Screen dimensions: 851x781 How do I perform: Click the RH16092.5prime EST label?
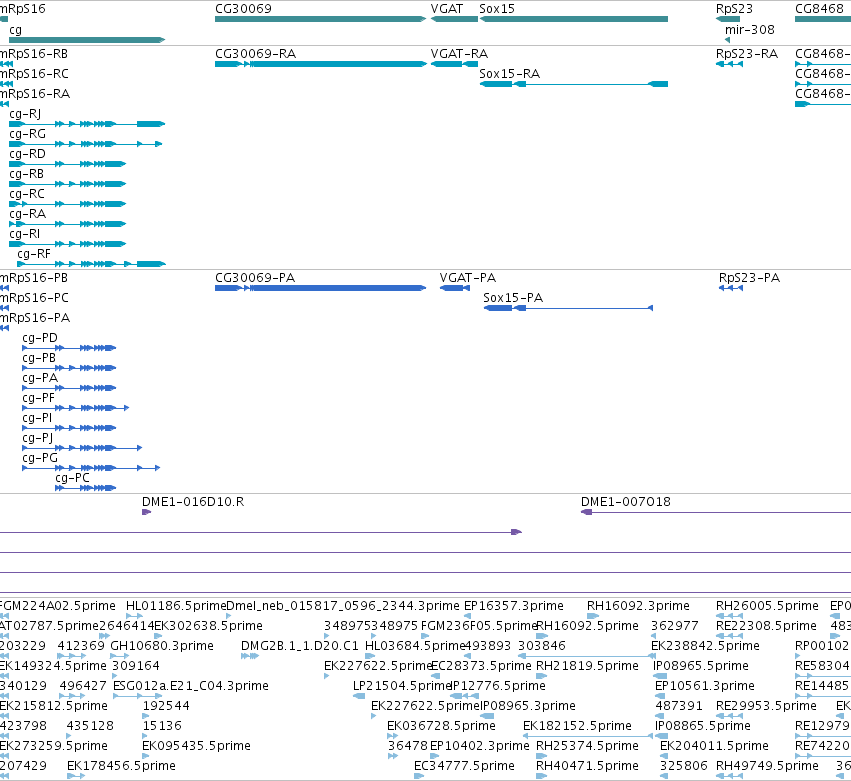[587, 626]
